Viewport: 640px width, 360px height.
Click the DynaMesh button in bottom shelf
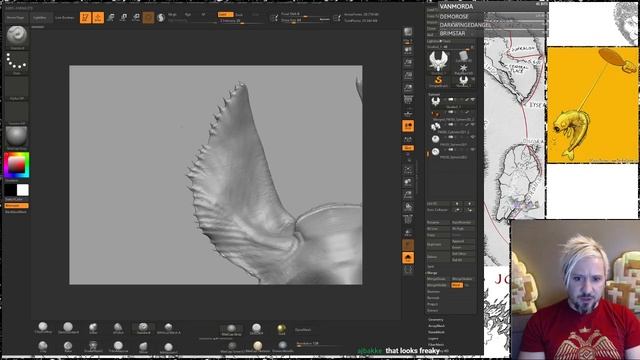(x=303, y=329)
